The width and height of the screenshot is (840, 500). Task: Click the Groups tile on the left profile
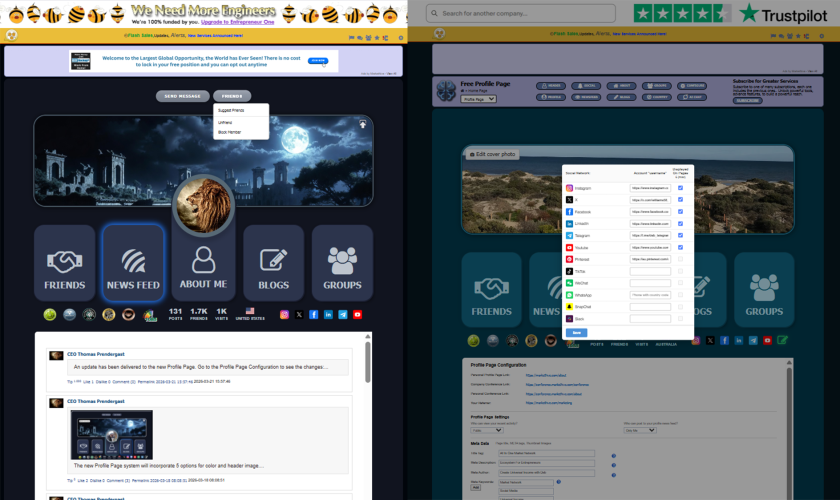(x=342, y=264)
